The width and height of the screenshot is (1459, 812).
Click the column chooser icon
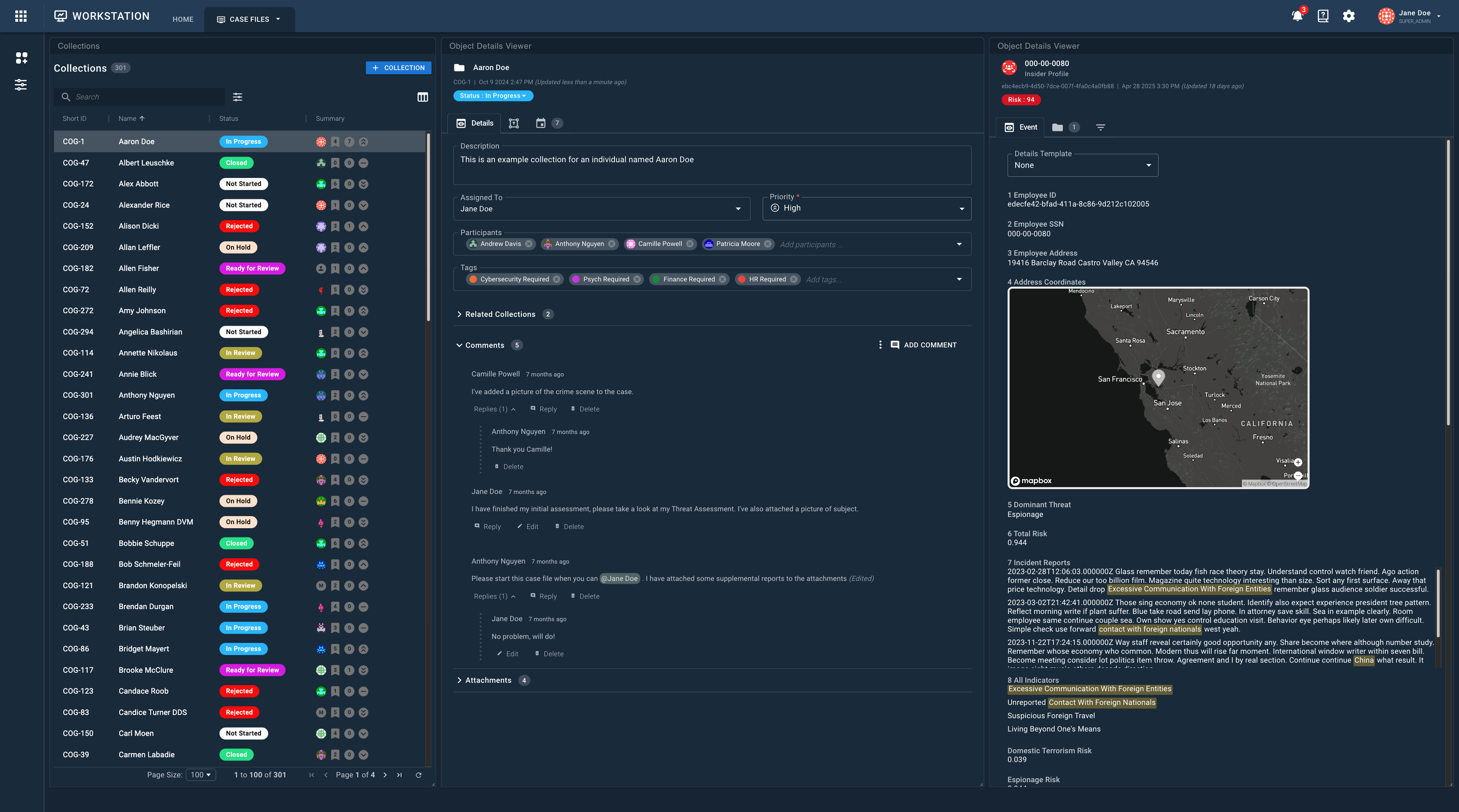pyautogui.click(x=422, y=97)
